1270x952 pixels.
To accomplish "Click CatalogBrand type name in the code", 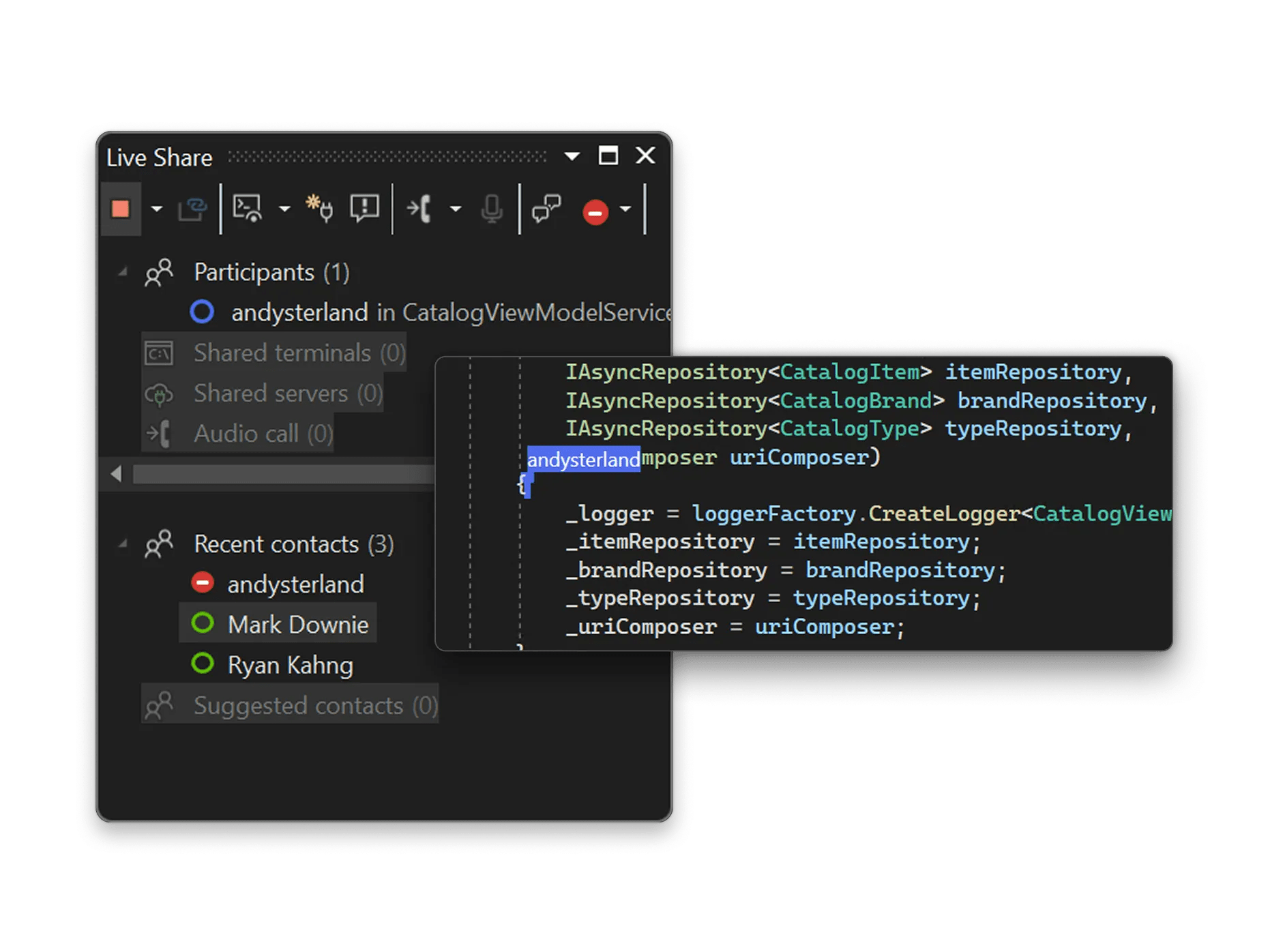I will (856, 401).
